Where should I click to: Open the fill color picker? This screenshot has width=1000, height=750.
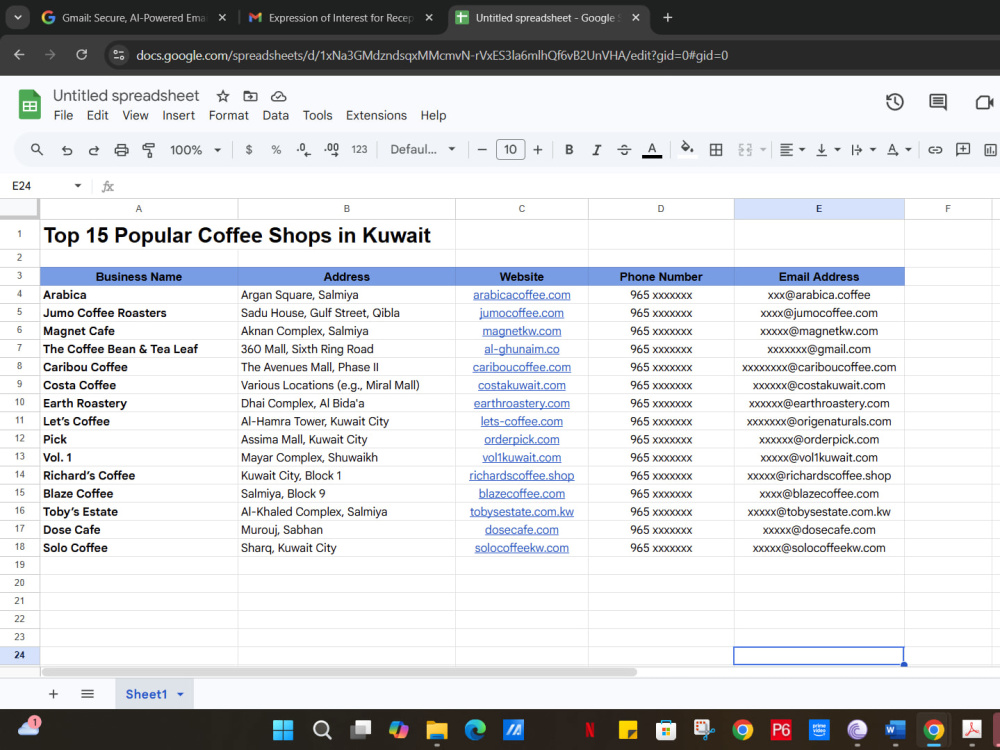(687, 149)
